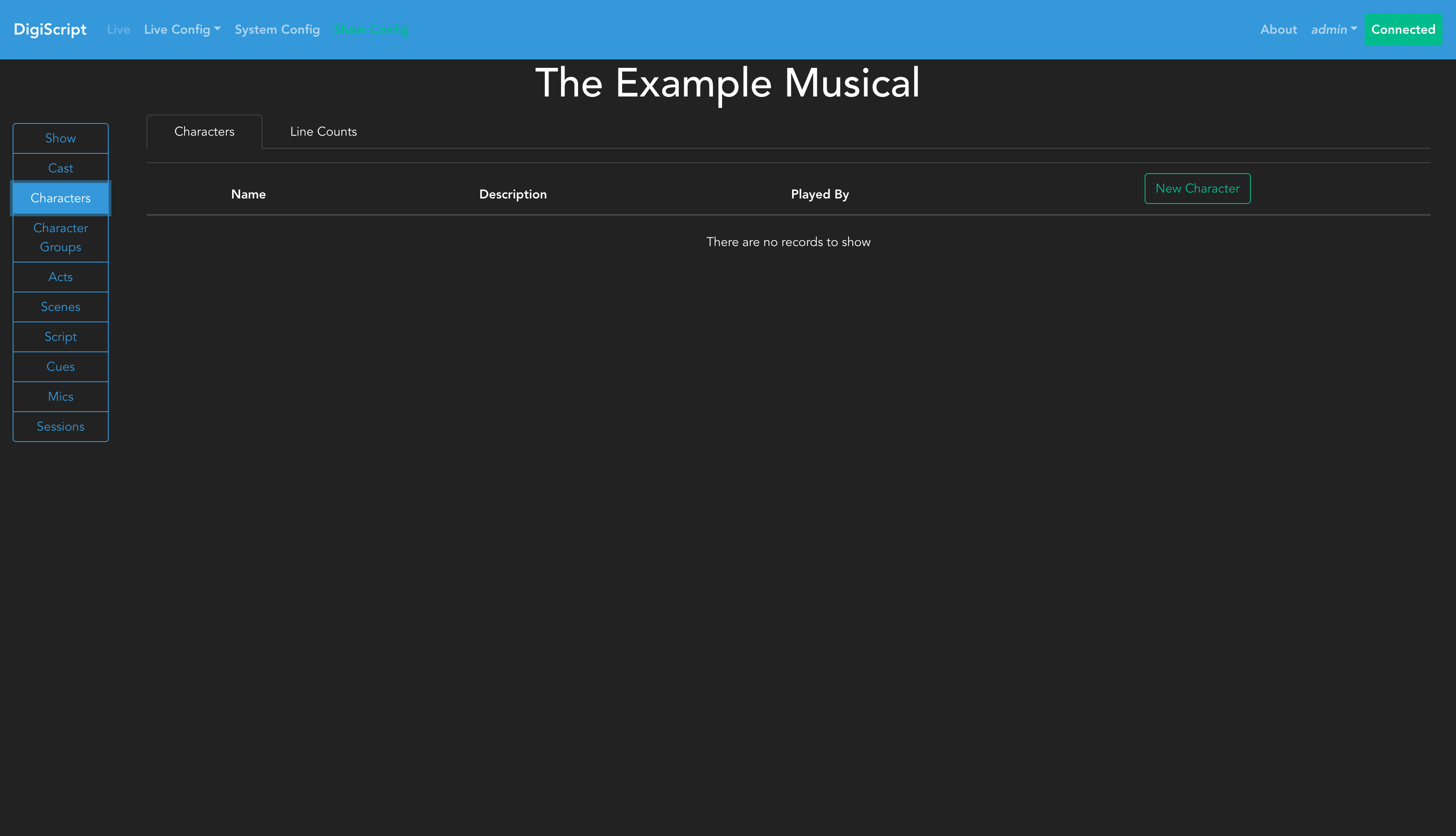Switch to the Line Counts tab
The height and width of the screenshot is (836, 1456).
323,131
